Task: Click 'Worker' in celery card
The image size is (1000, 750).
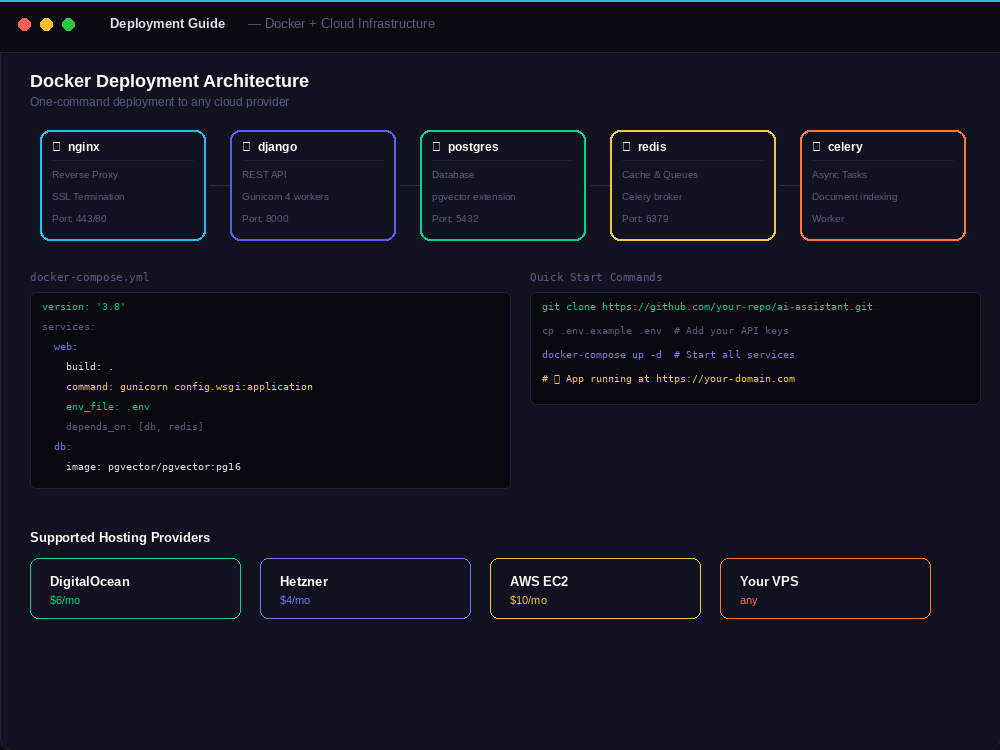Action: click(828, 219)
